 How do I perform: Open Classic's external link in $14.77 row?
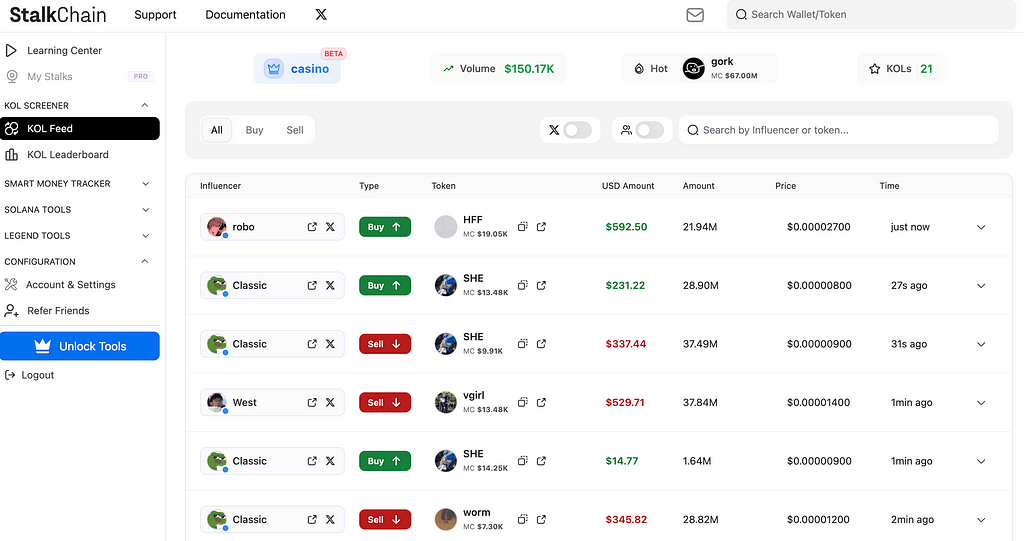pyautogui.click(x=312, y=461)
